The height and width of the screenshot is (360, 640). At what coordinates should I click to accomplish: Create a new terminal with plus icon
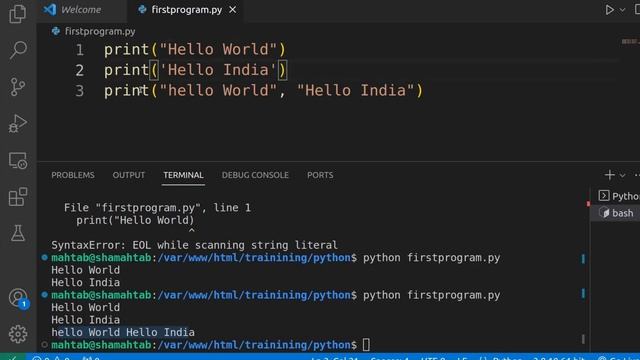[609, 175]
